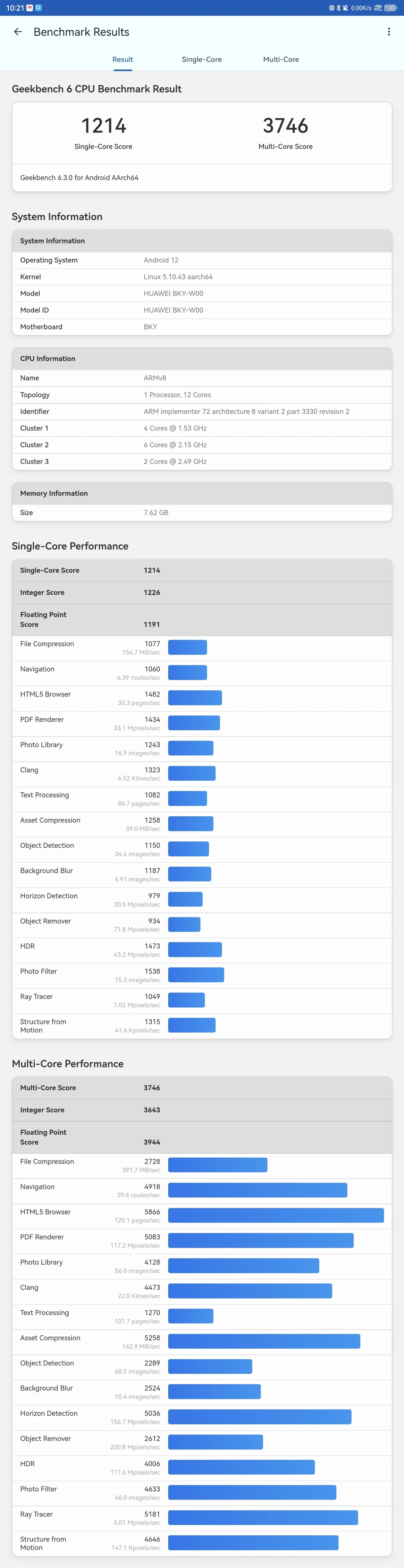Tap the multi-core Text Processing score bar
The height and width of the screenshot is (1568, 404).
pos(191,1316)
